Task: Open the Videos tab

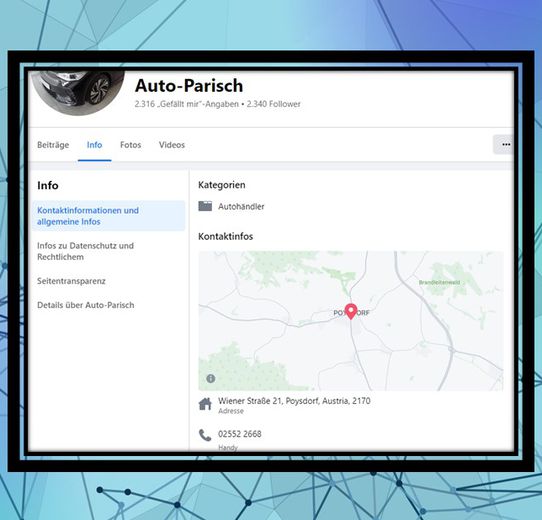Action: click(172, 145)
